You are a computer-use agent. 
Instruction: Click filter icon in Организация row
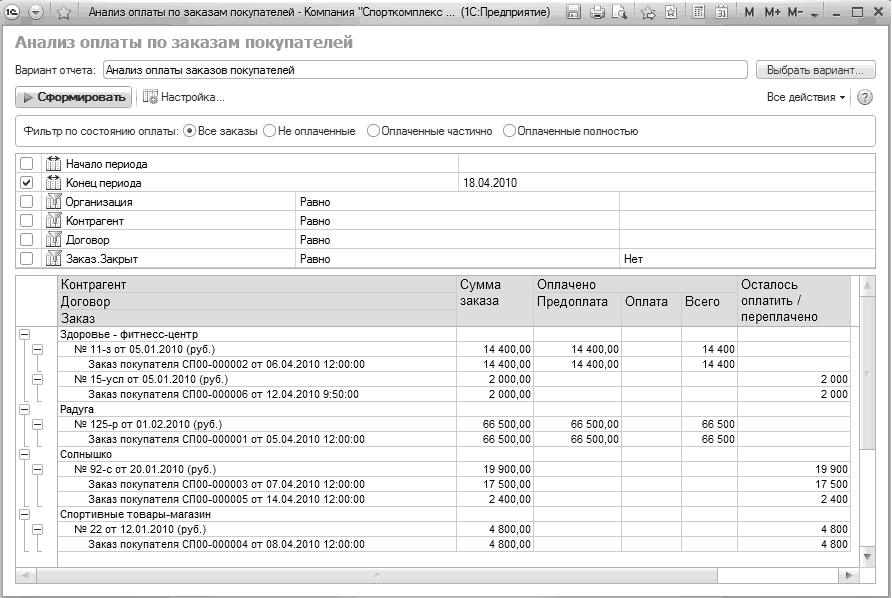53,202
